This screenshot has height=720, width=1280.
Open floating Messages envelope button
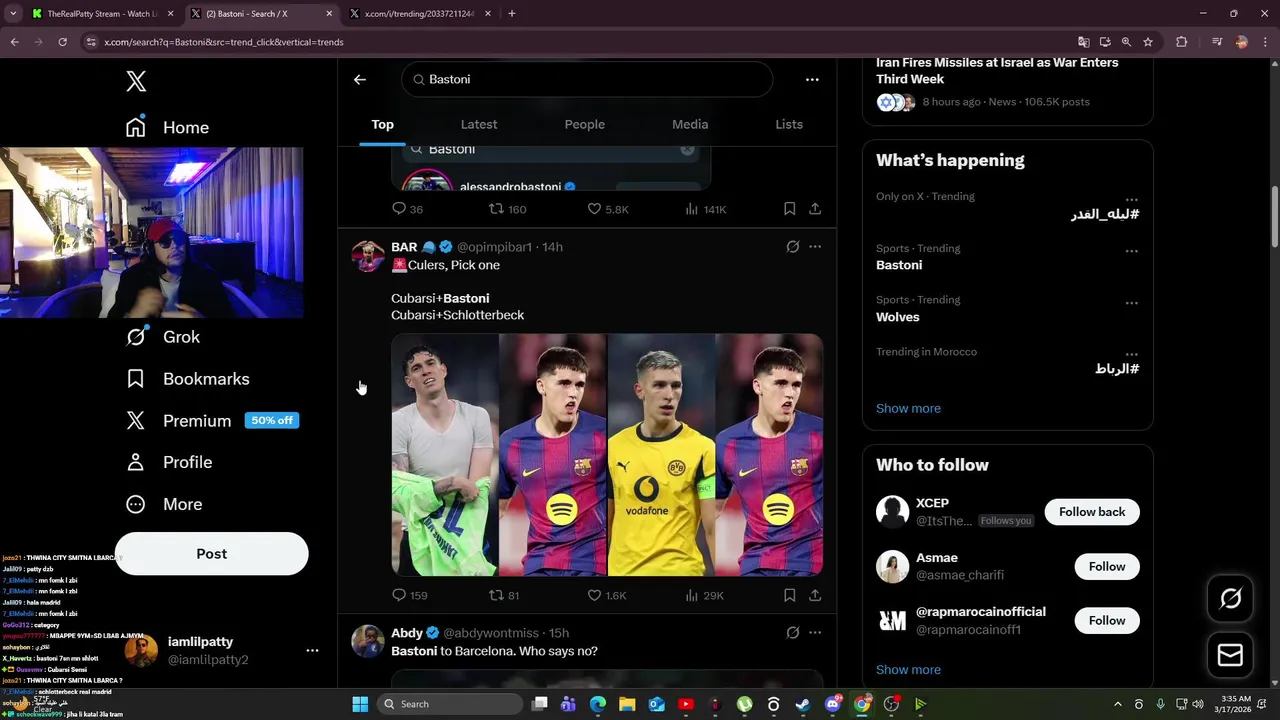point(1230,655)
